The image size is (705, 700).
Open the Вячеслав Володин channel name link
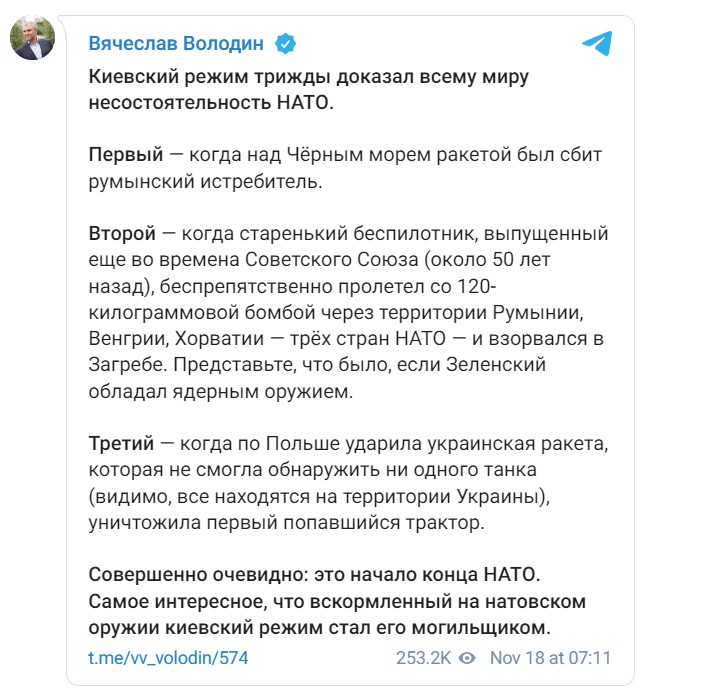(180, 44)
